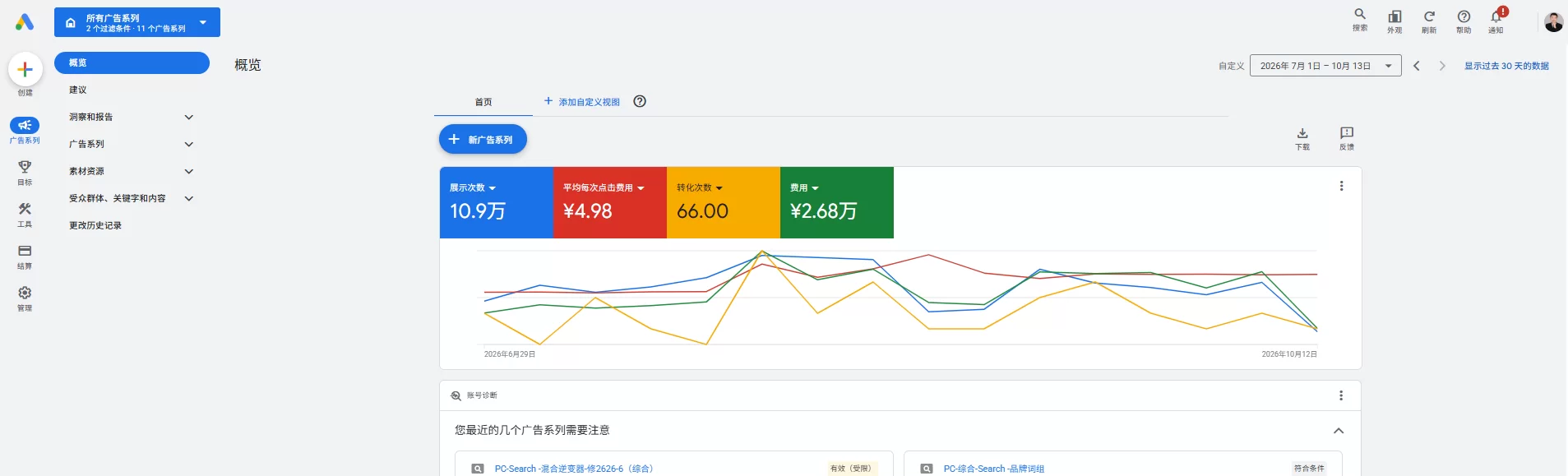Open the chart card three-dot menu
Viewport: 1568px width, 476px height.
pyautogui.click(x=1341, y=186)
